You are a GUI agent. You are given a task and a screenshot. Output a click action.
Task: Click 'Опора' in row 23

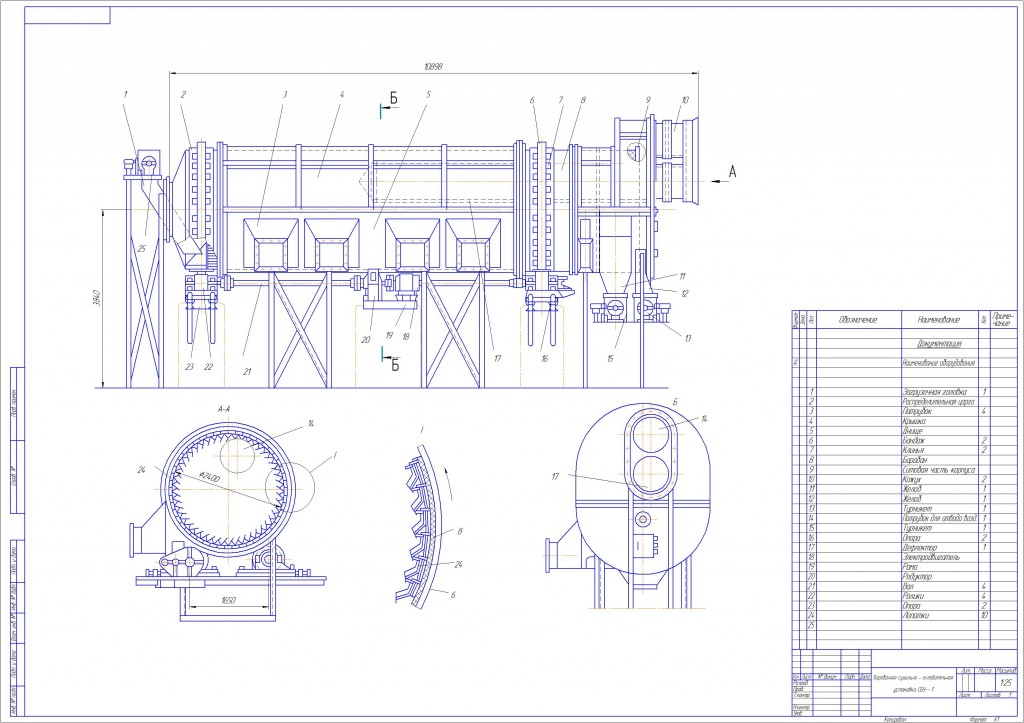pos(912,606)
